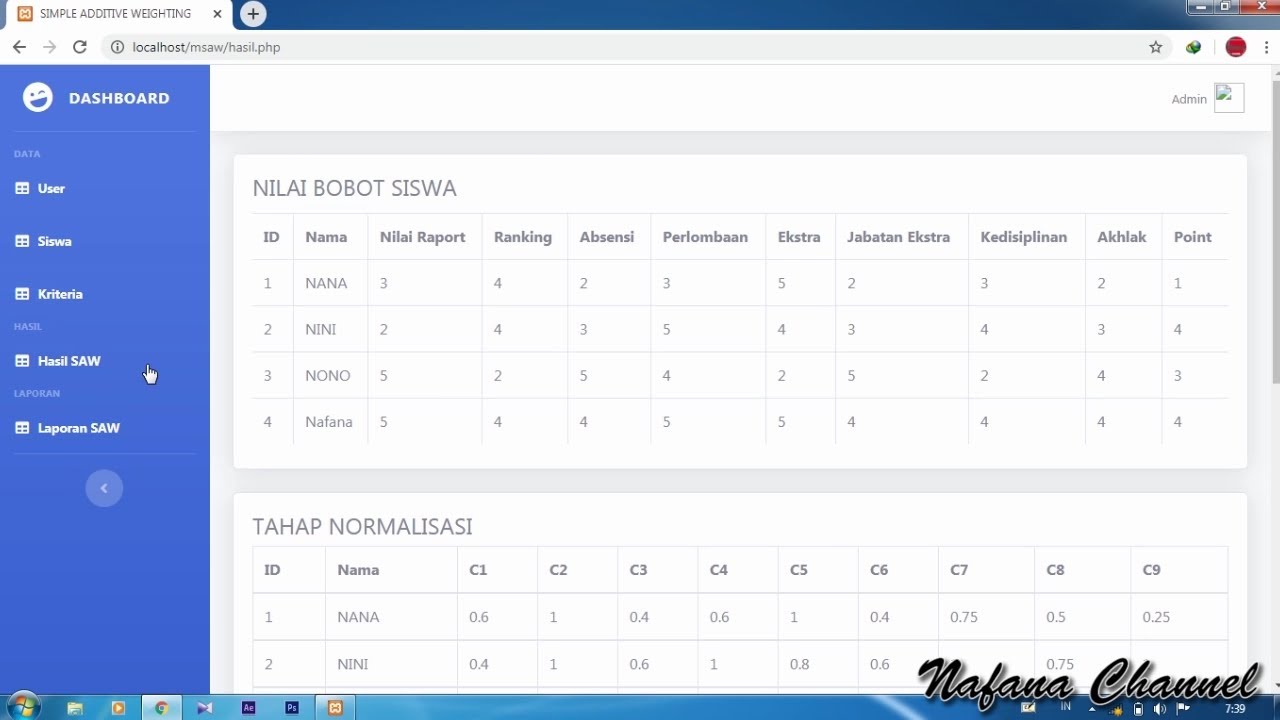This screenshot has height=720, width=1280.
Task: Click the table icon beside Kriteria
Action: point(22,294)
